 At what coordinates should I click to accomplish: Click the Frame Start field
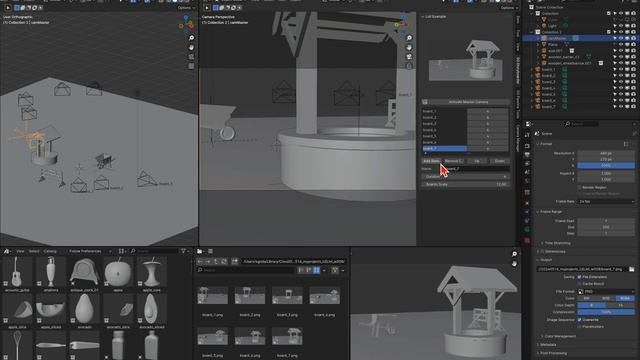(x=606, y=221)
